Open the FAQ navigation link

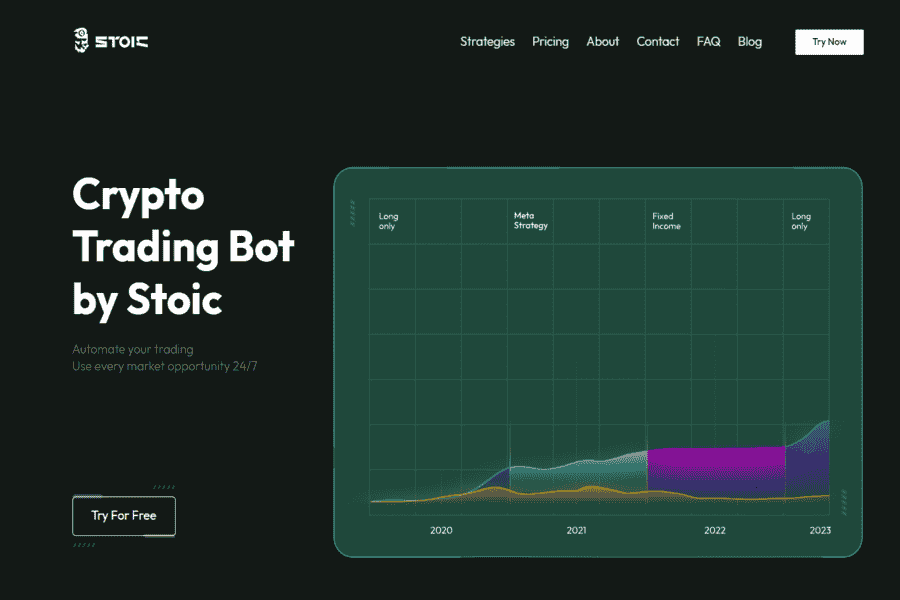coord(708,42)
